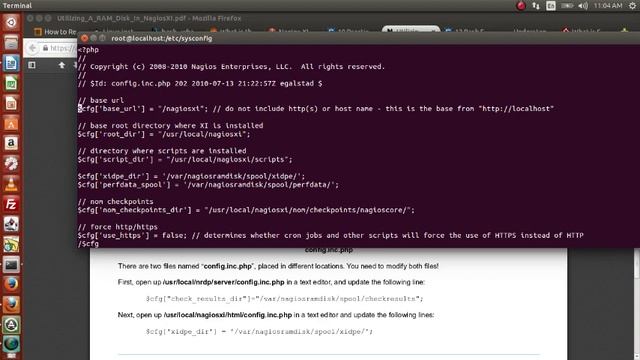Click the $cfg['root_dir'] line in terminal
The height and width of the screenshot is (360, 640).
(164, 134)
